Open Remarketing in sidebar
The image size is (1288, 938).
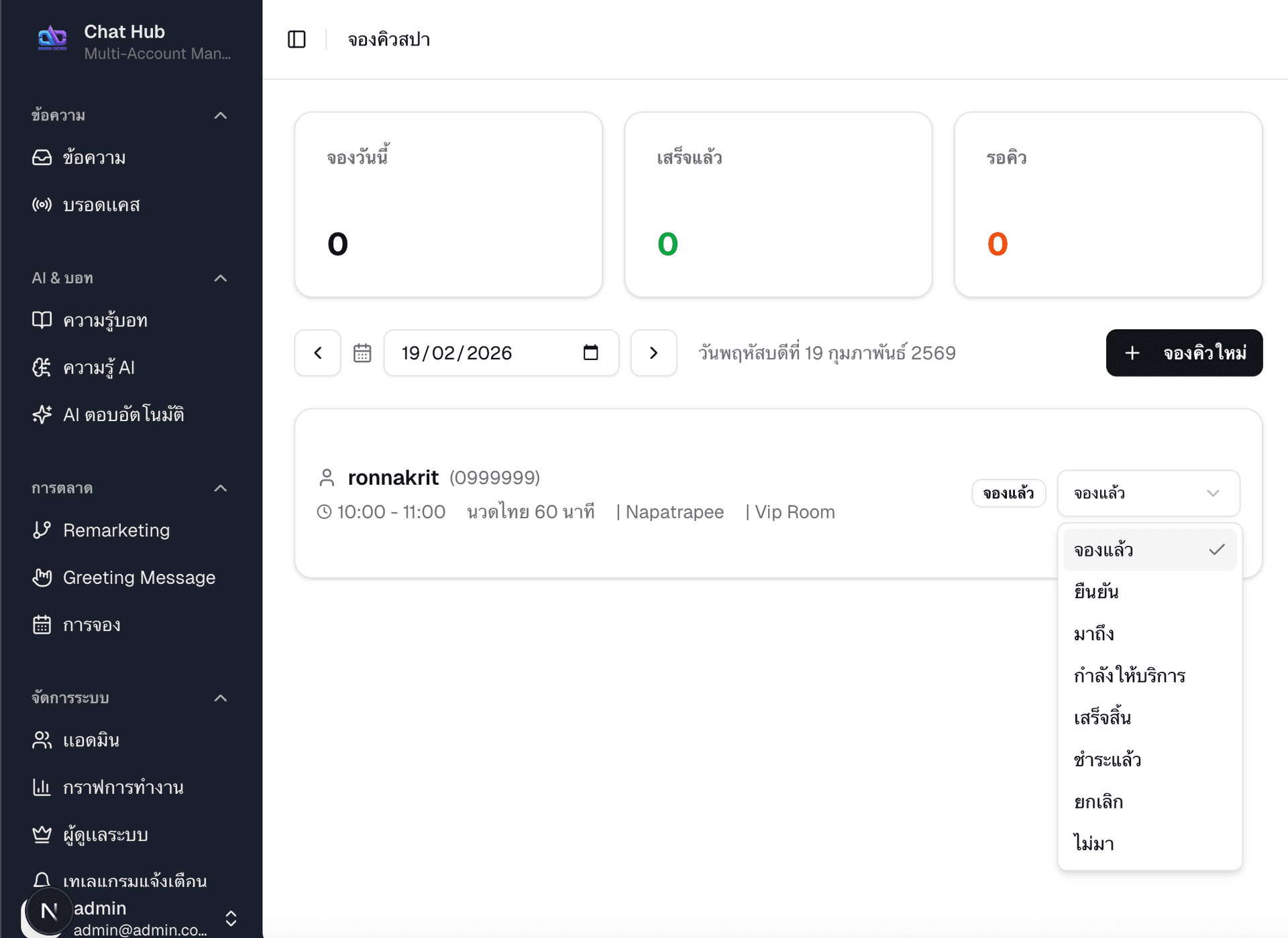tap(116, 530)
